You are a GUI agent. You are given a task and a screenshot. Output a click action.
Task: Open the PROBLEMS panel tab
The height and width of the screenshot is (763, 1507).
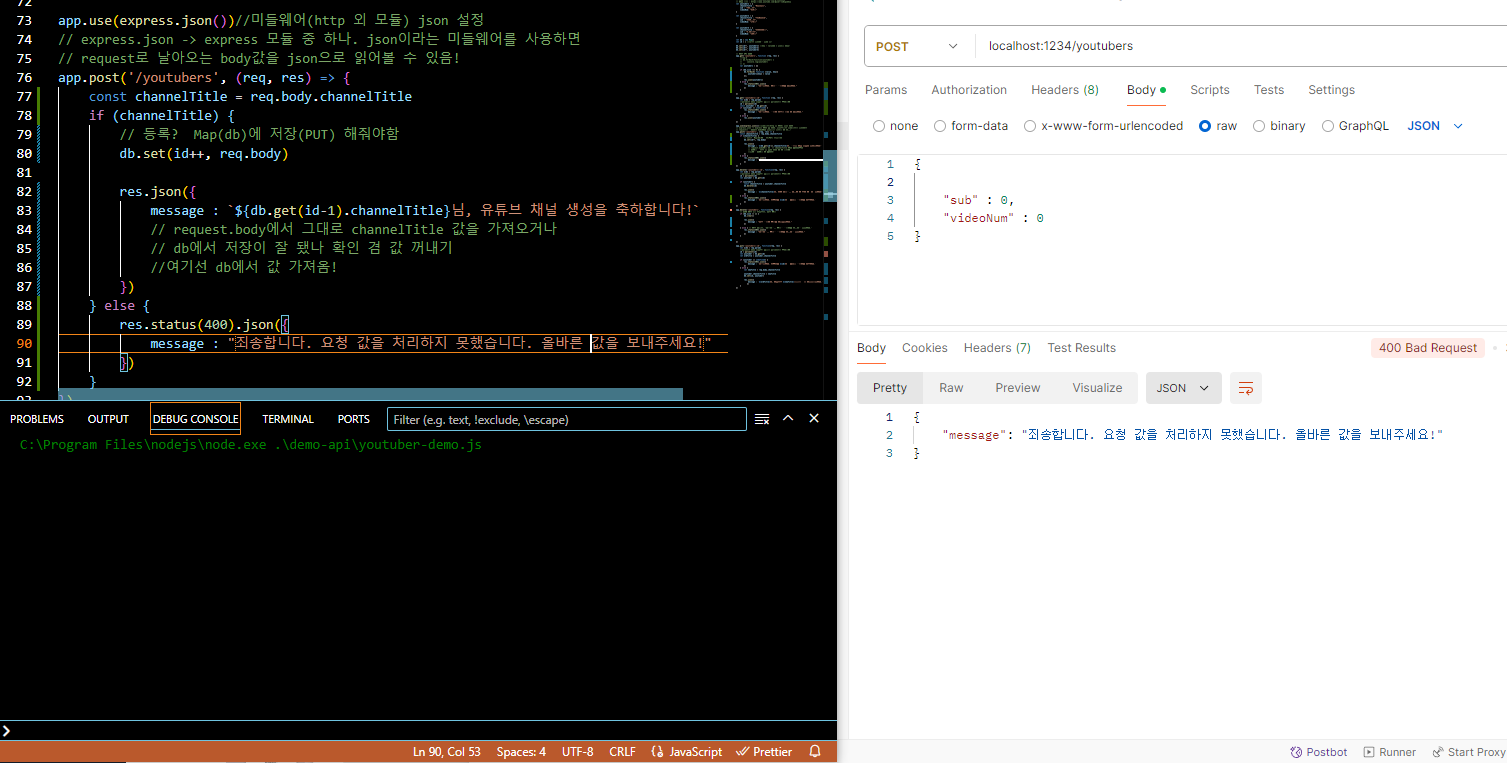pos(37,419)
